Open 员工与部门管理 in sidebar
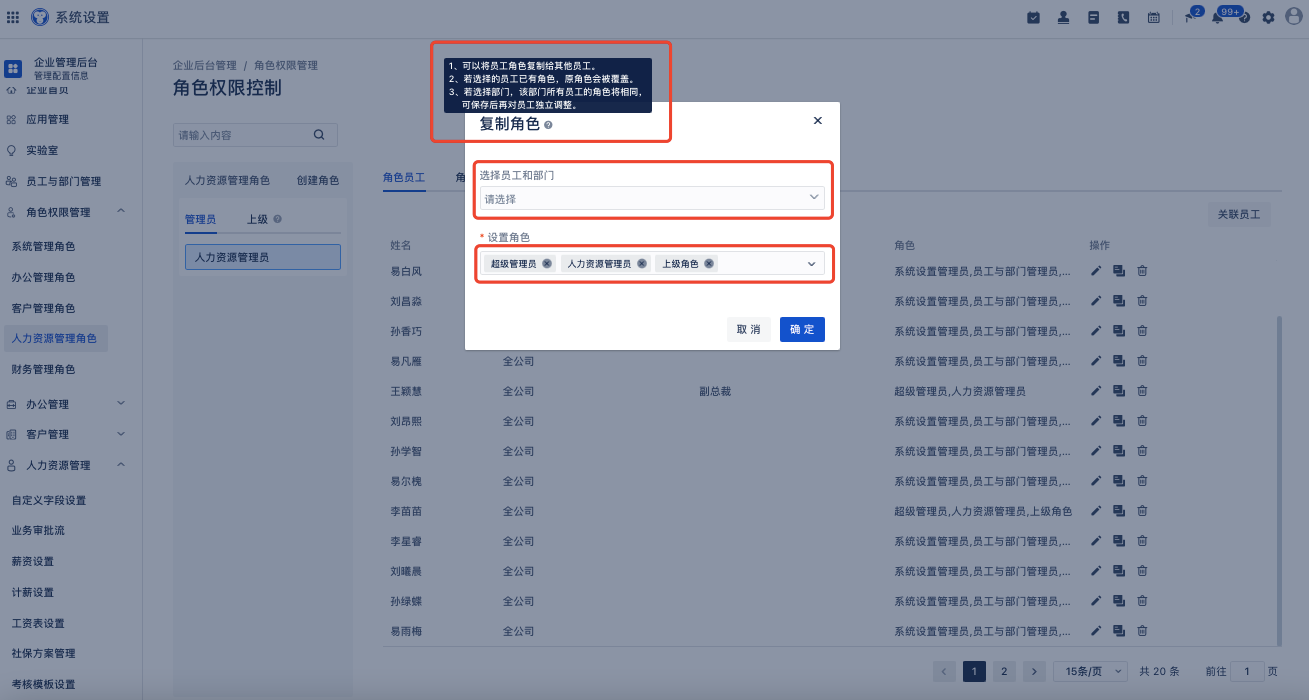The width and height of the screenshot is (1309, 700). (x=63, y=181)
